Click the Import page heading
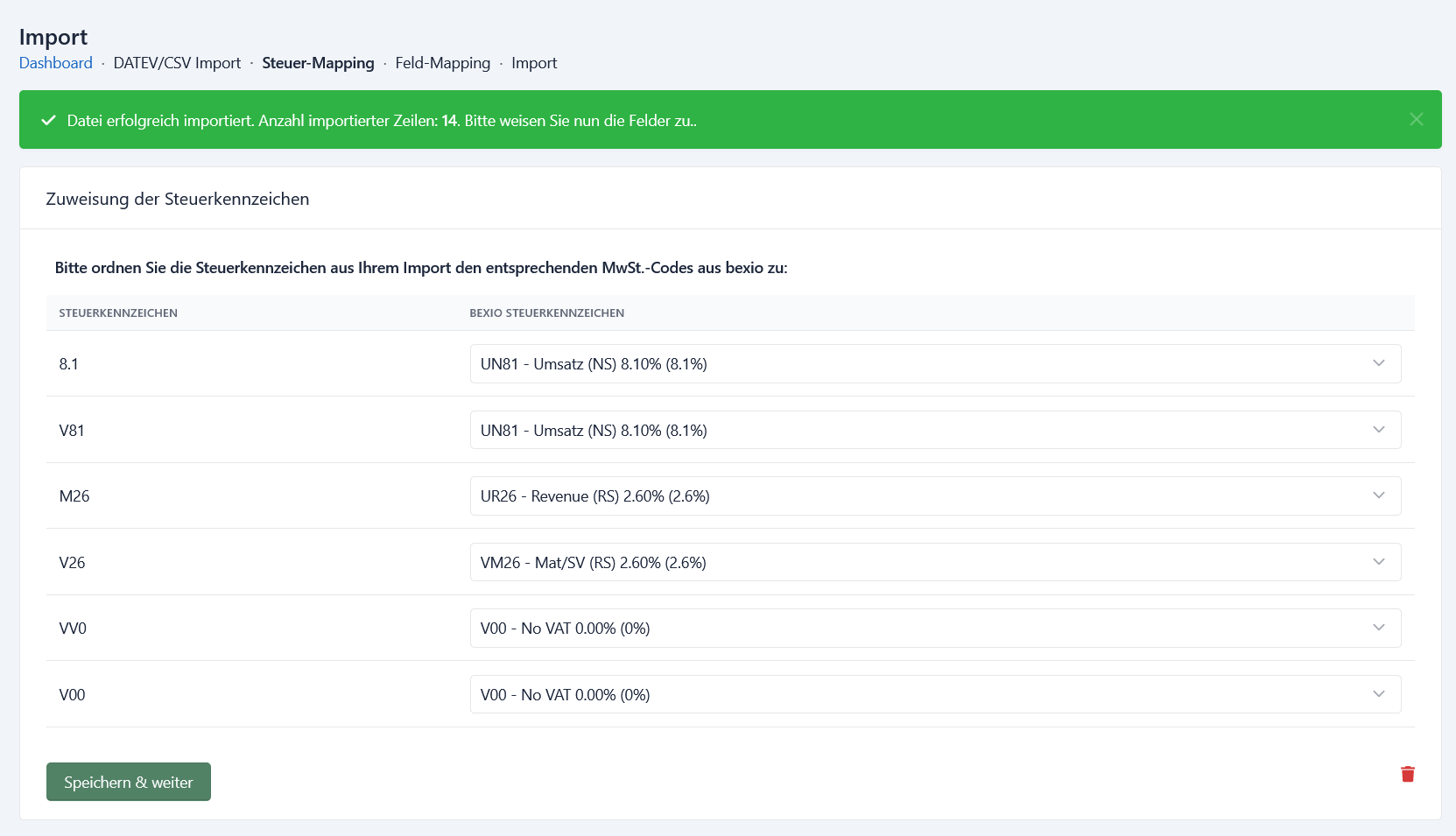Screen dimensions: 1456x836 tap(53, 37)
